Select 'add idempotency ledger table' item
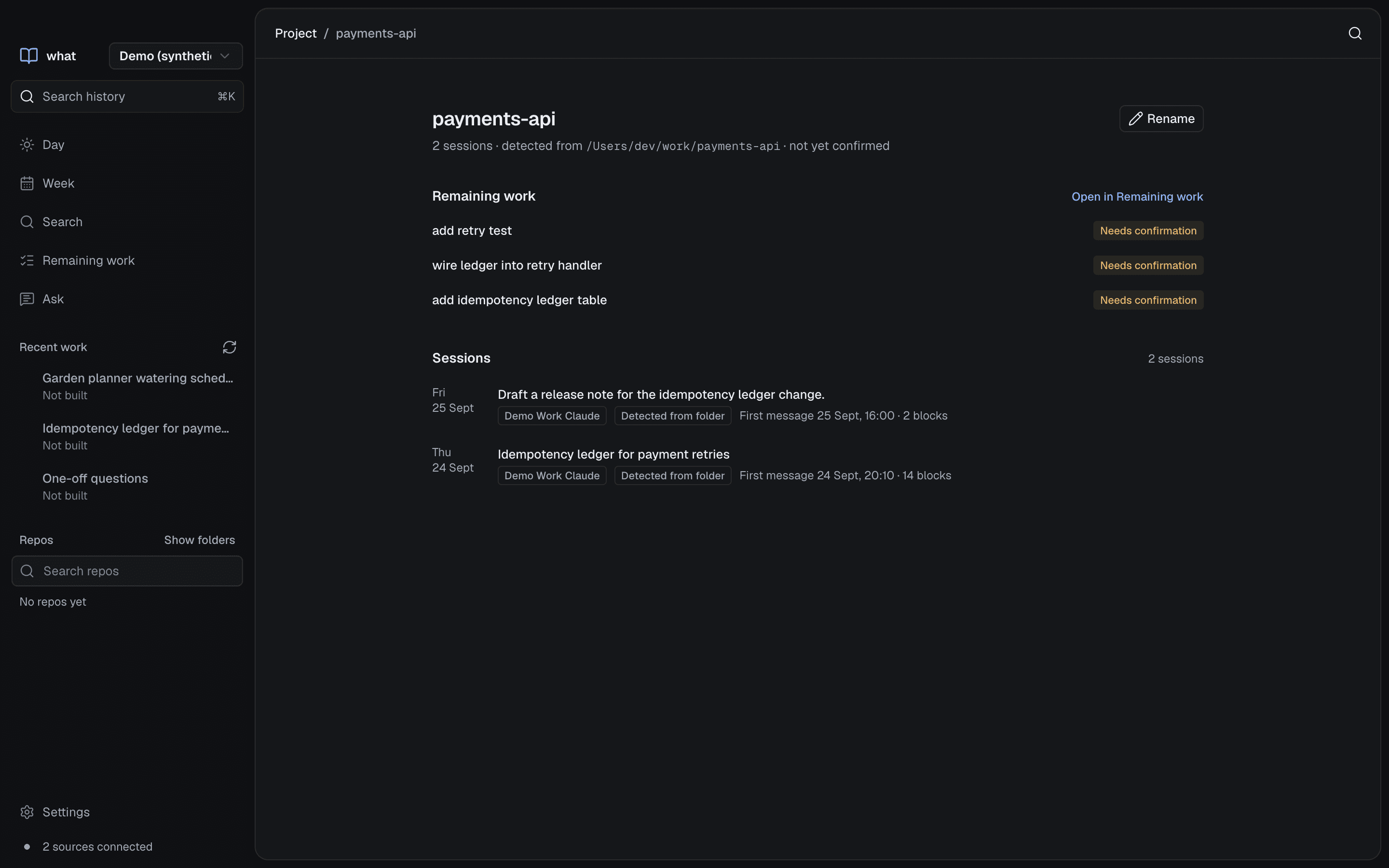This screenshot has height=868, width=1389. 519,300
